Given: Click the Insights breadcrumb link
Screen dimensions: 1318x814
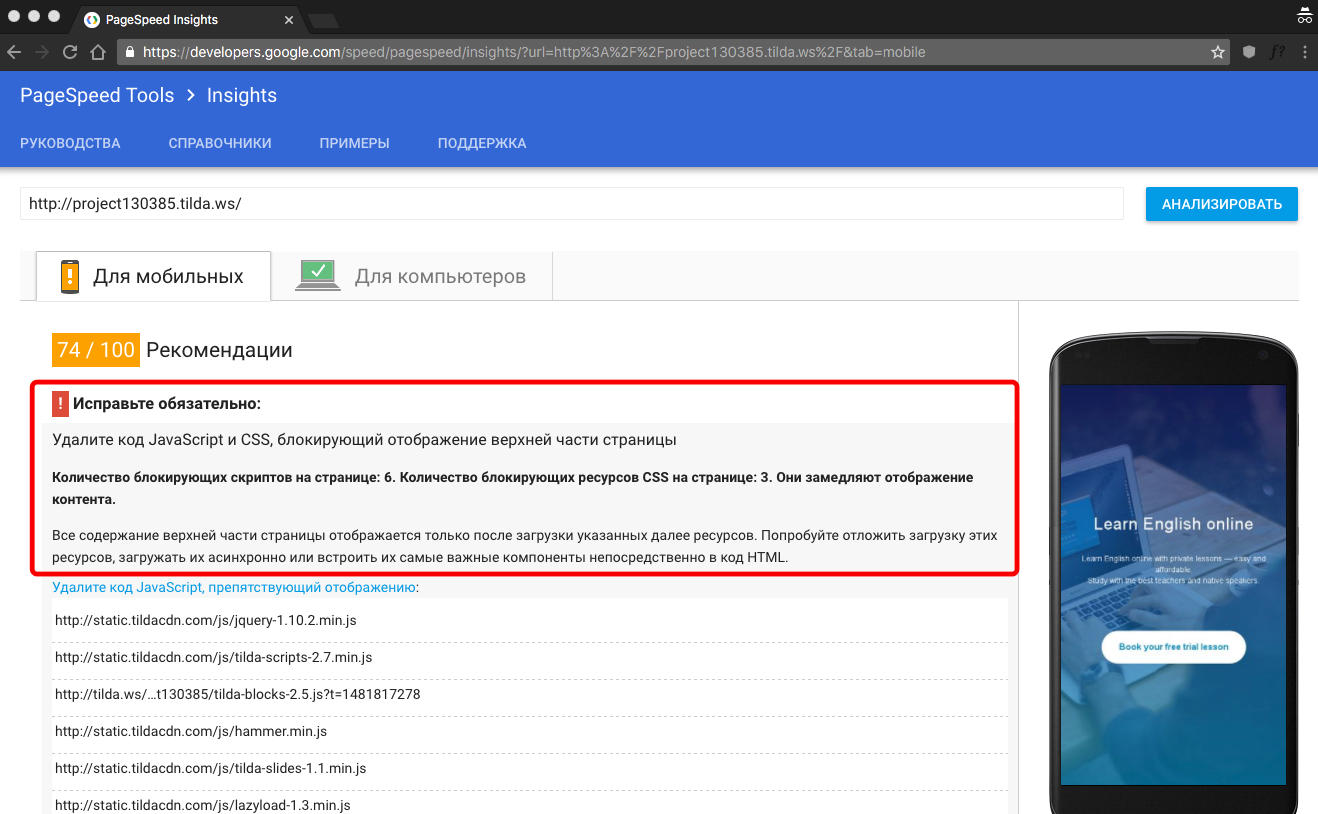Looking at the screenshot, I should [242, 95].
